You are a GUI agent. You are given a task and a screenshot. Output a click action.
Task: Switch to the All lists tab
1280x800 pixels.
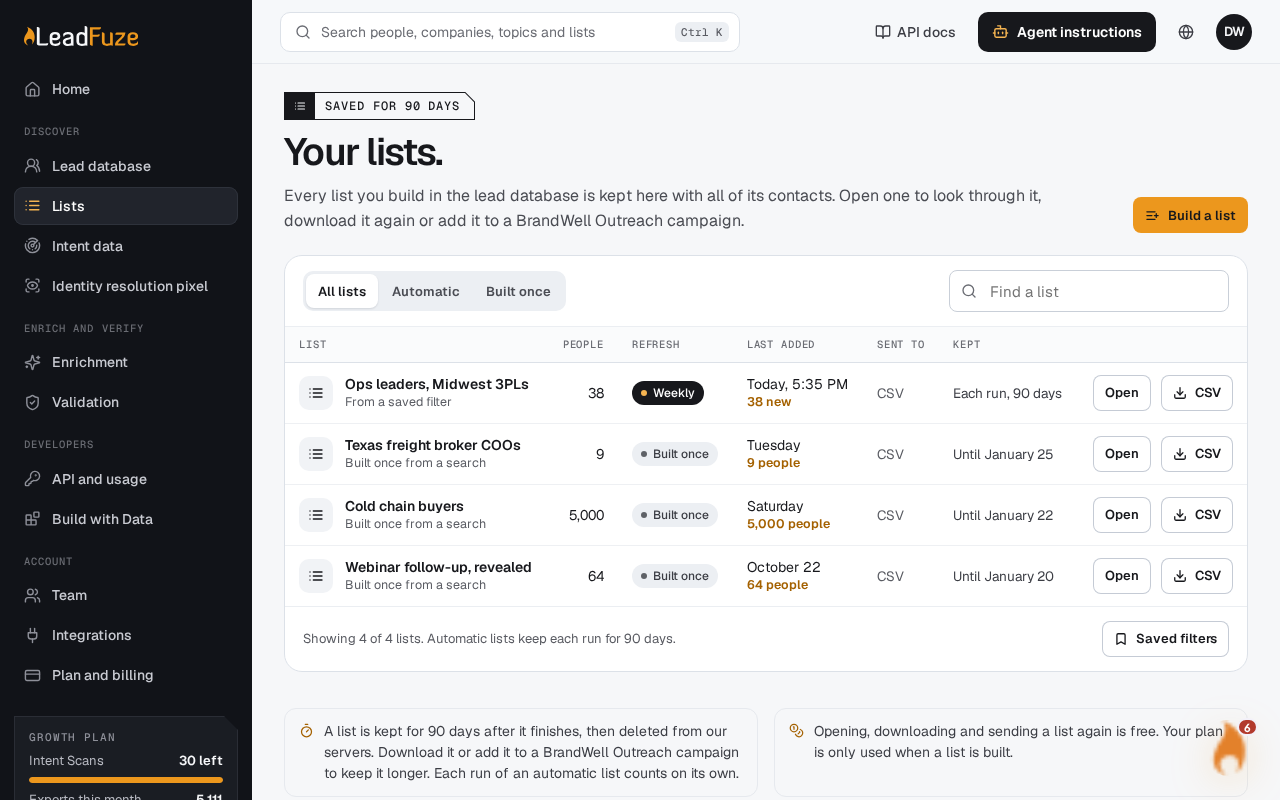click(x=342, y=291)
